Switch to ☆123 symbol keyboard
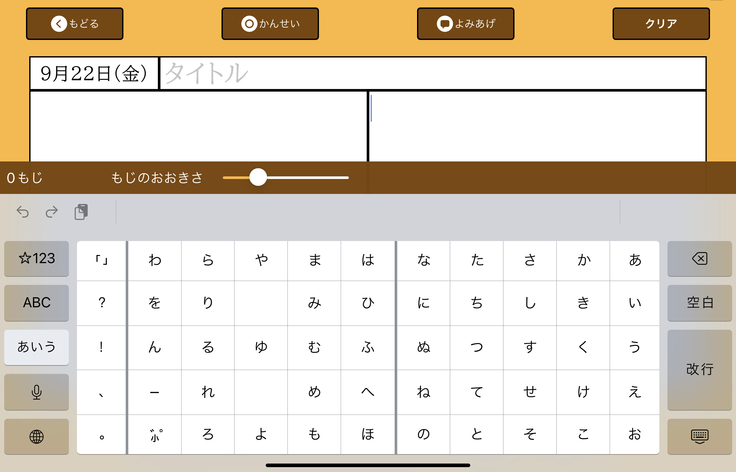This screenshot has height=472, width=736. pyautogui.click(x=37, y=259)
